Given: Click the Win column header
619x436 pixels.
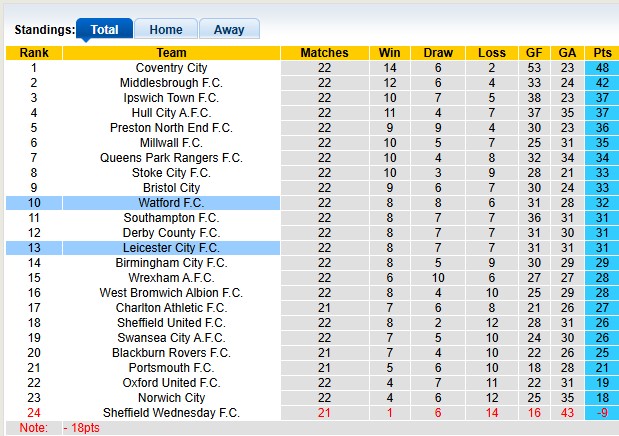Looking at the screenshot, I should (x=389, y=53).
